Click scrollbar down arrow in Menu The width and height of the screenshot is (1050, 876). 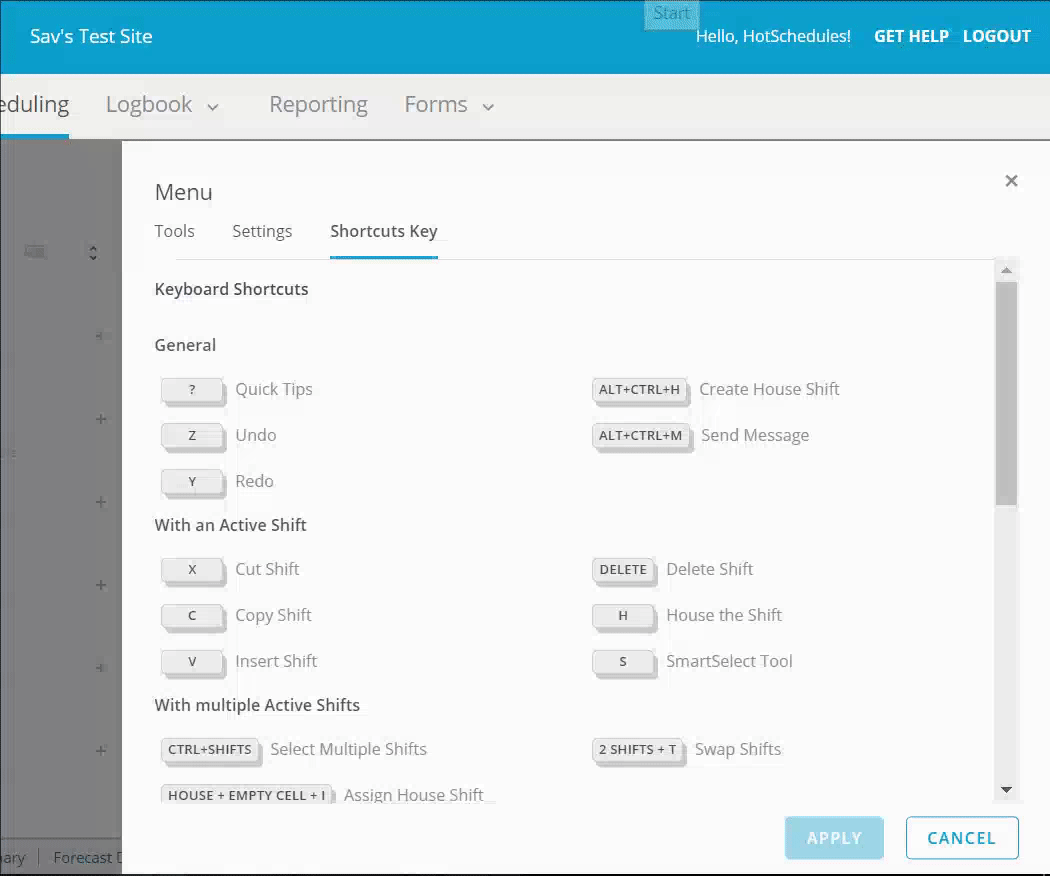click(x=1006, y=790)
